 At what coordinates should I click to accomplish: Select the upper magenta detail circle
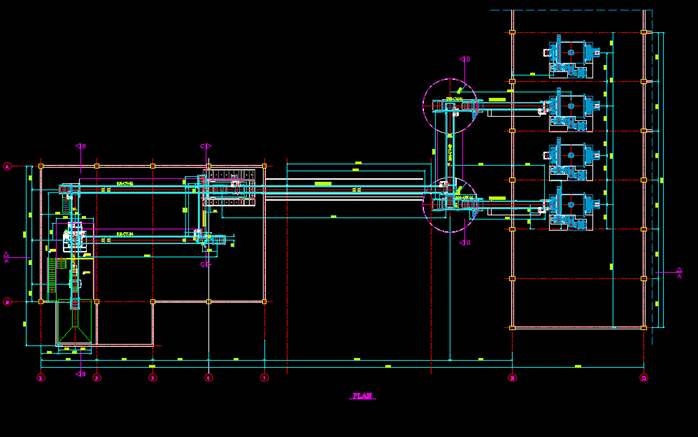[450, 105]
